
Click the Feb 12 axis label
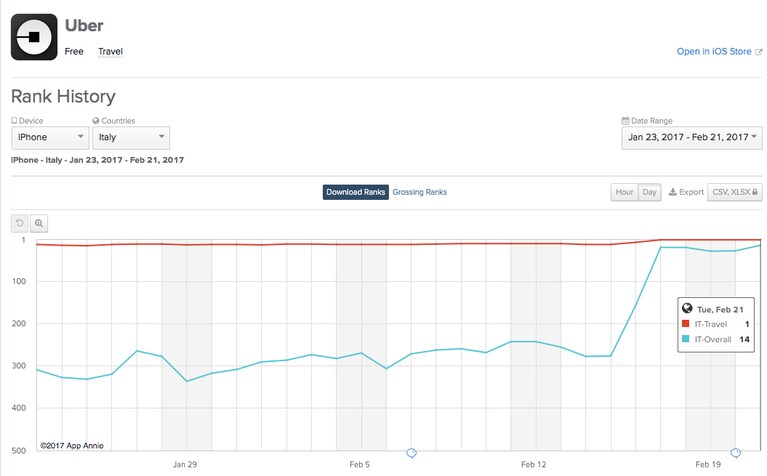click(534, 464)
